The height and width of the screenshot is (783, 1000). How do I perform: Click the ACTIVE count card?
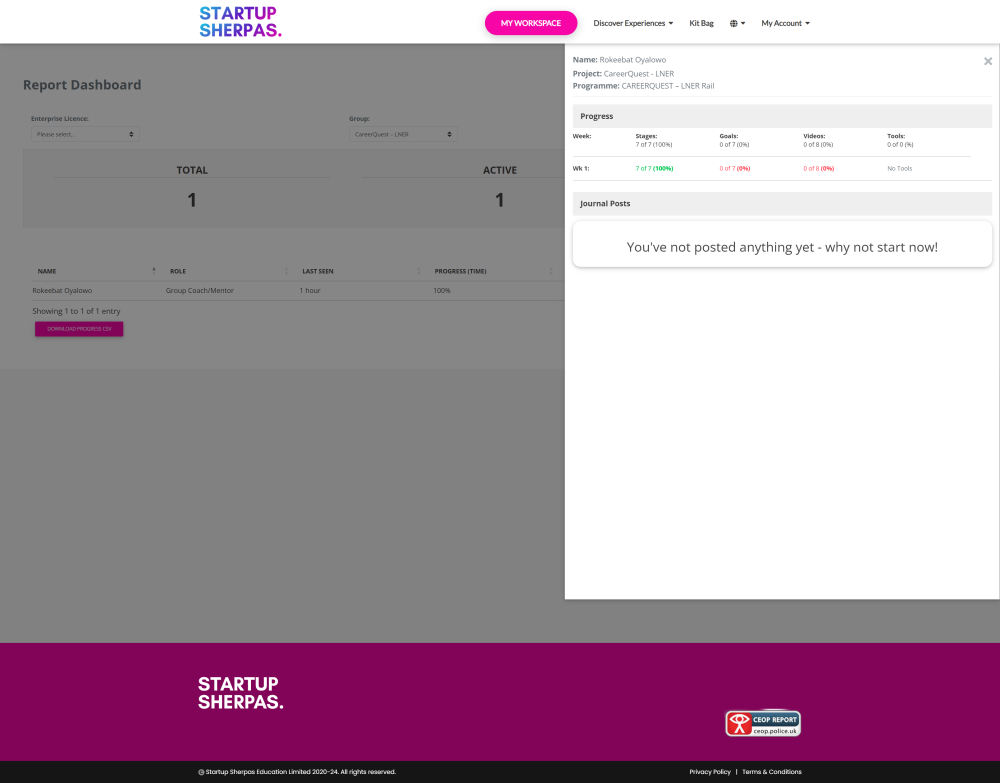point(499,188)
